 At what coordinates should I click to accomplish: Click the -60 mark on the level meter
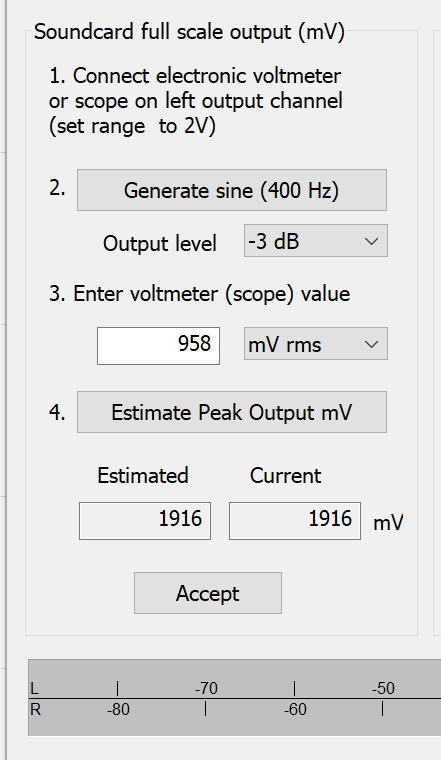[295, 710]
